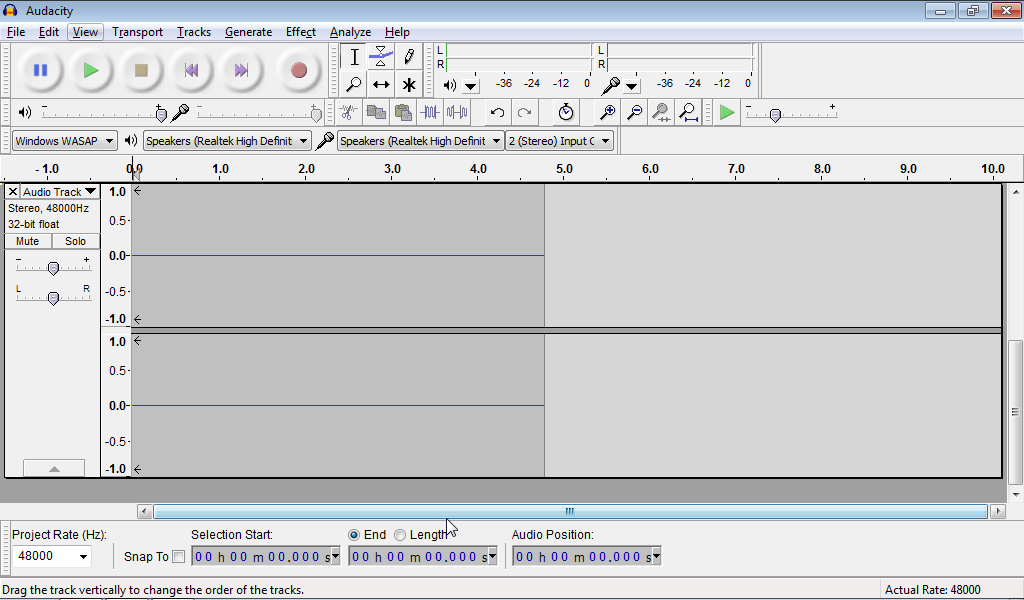Screen dimensions: 1024x600
Task: Open the output meter dropdown arrow
Action: 471,86
